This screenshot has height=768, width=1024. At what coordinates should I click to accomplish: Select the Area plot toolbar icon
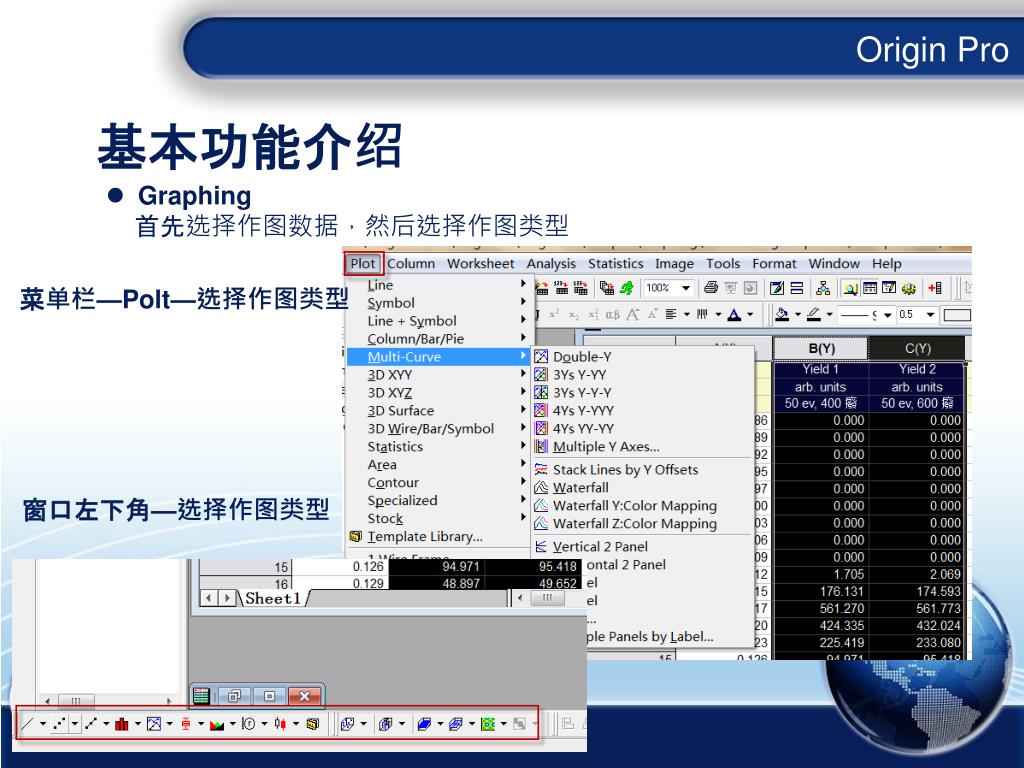[x=217, y=724]
